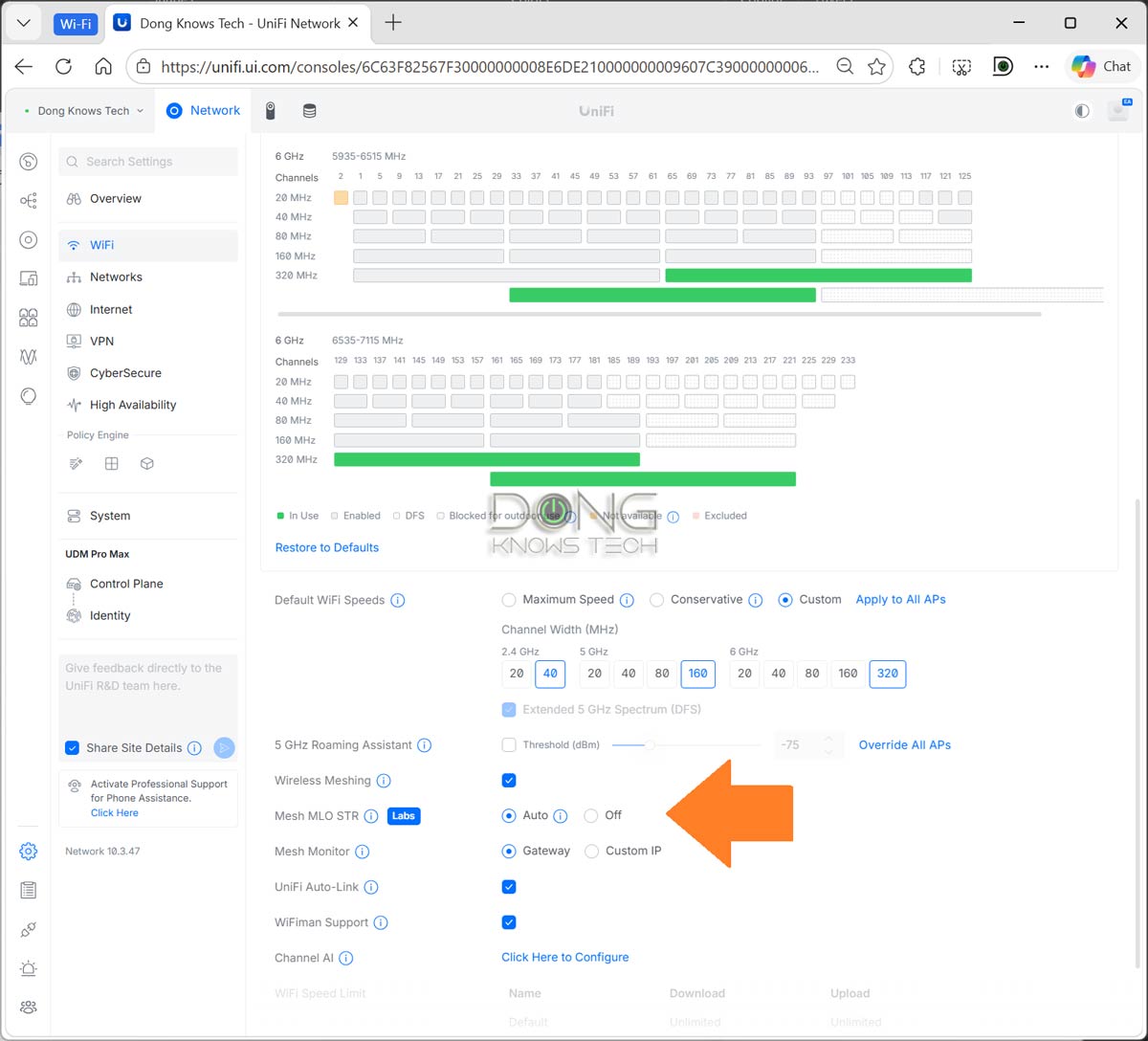Click Override All APs link

905,745
